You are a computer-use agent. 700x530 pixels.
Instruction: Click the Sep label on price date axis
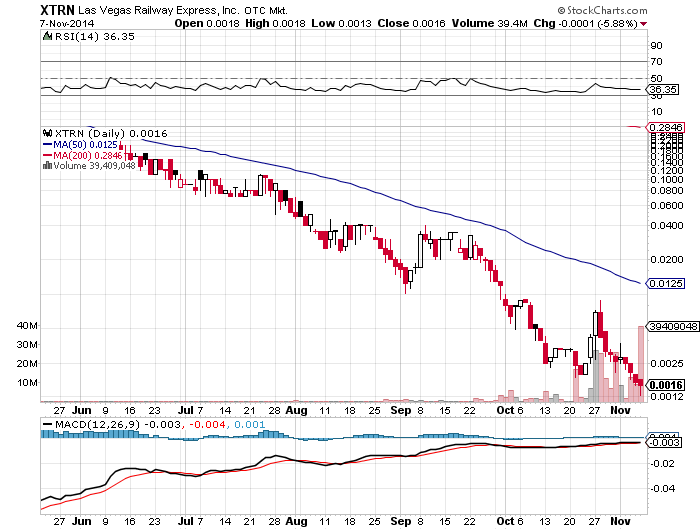pos(400,410)
